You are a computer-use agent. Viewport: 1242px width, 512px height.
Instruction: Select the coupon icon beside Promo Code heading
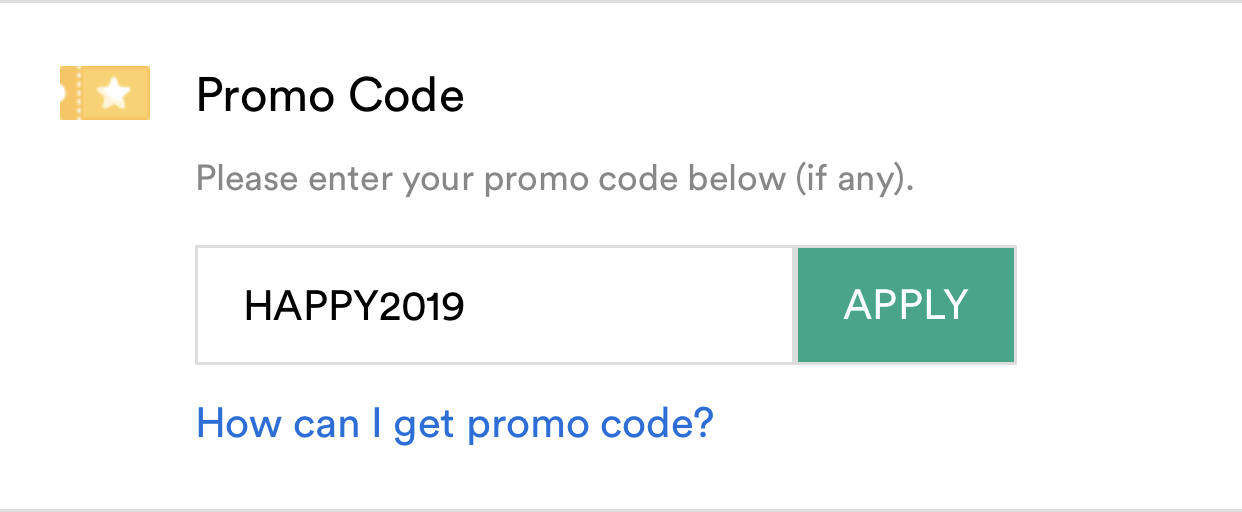point(105,93)
